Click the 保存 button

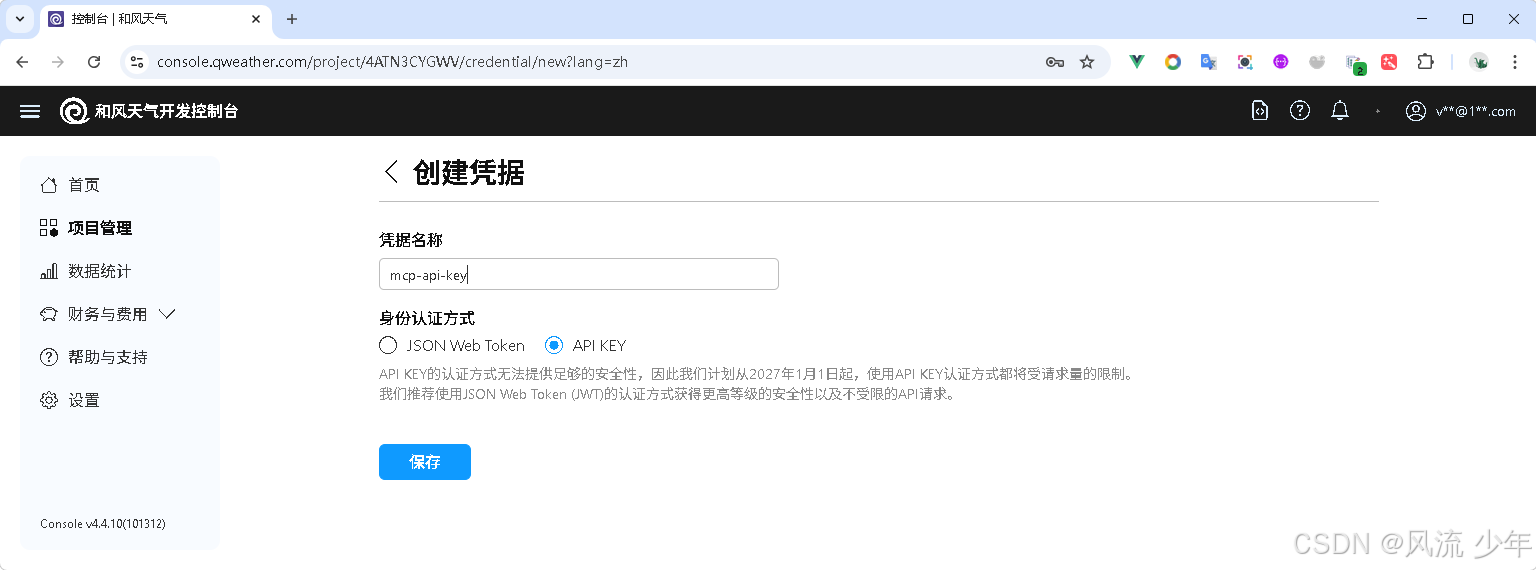[x=425, y=462]
